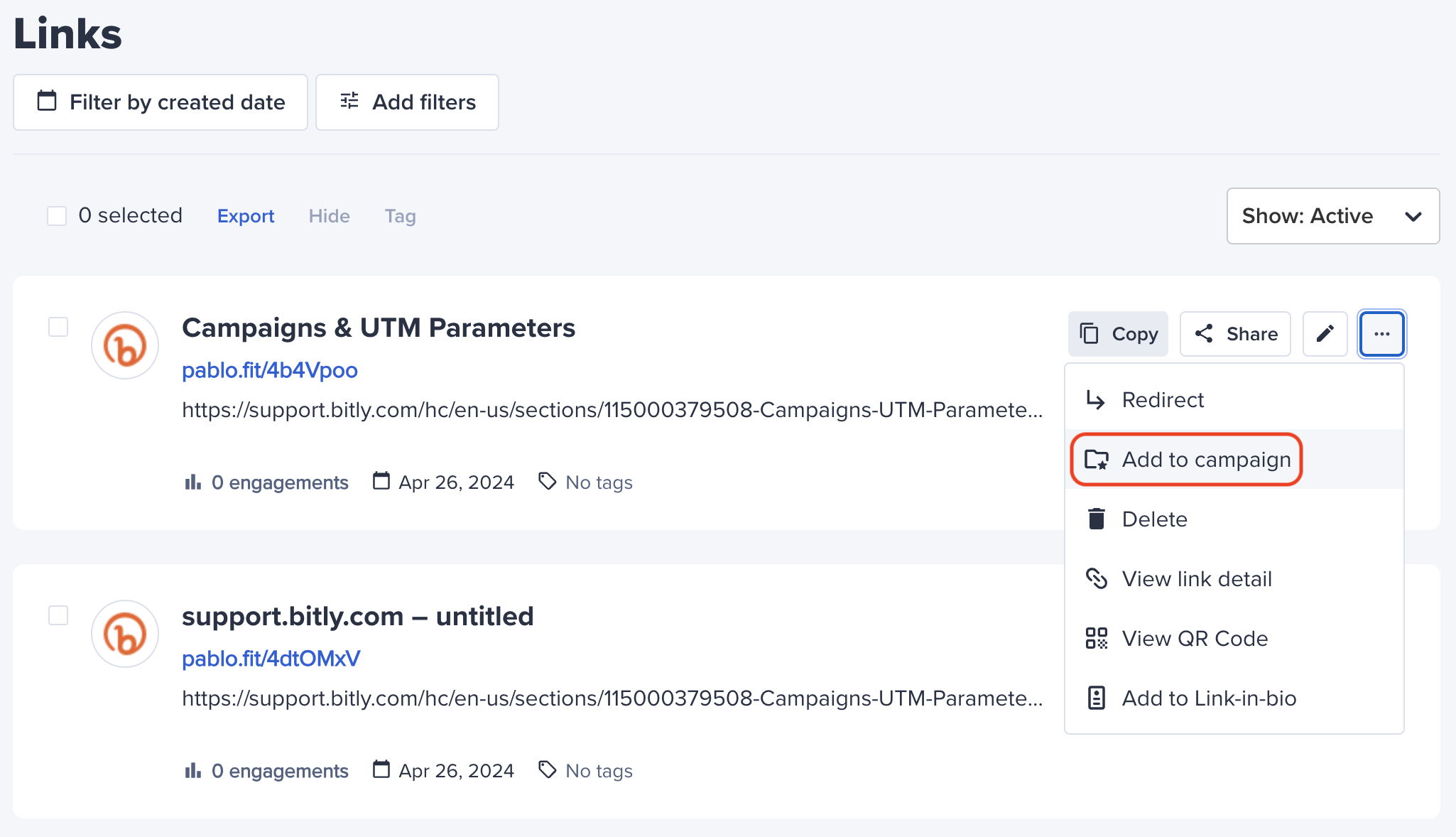Open the Campaigns & UTM Parameters title
Viewport: 1456px width, 837px height.
tap(379, 328)
